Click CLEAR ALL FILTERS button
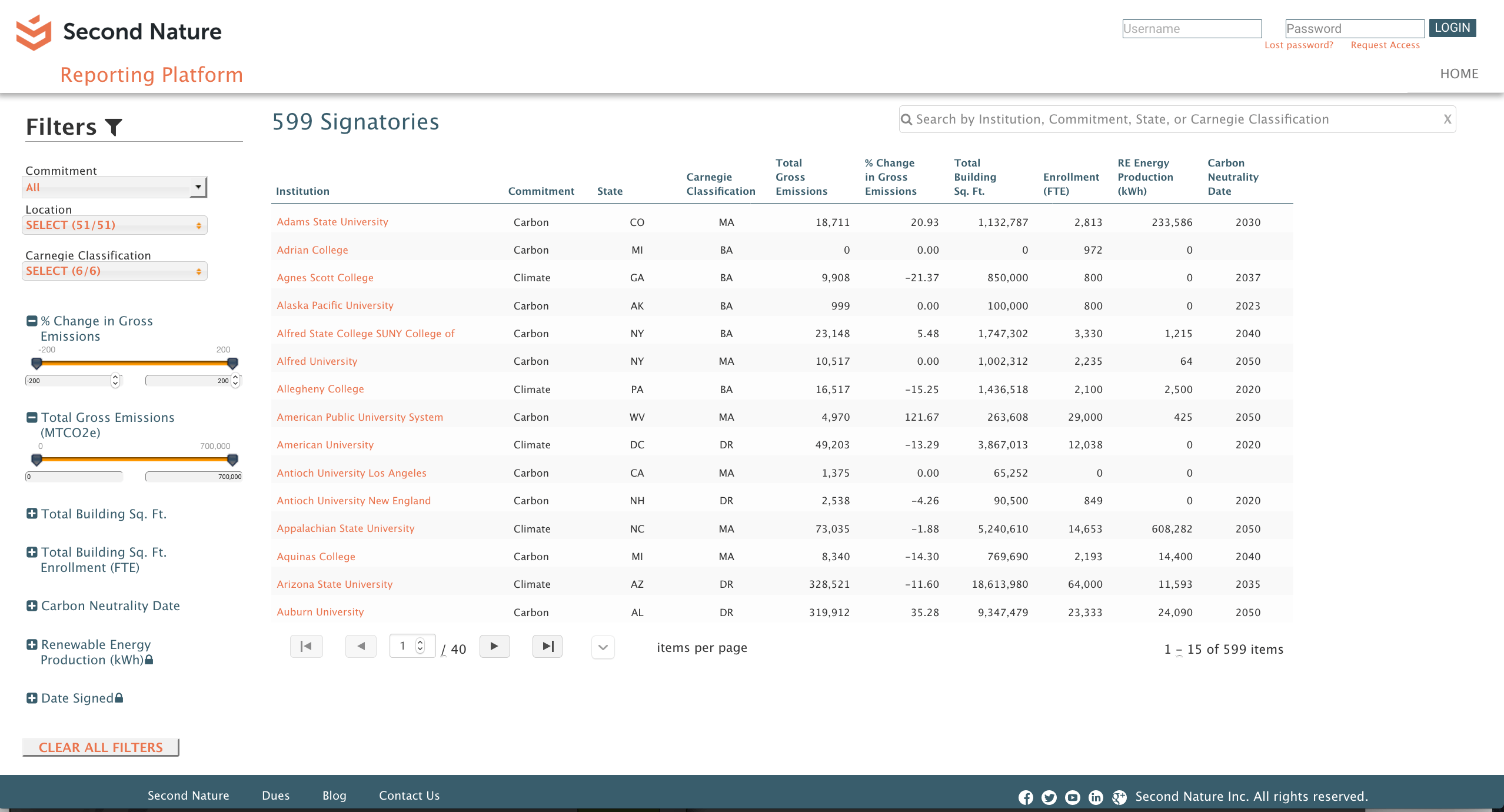This screenshot has height=812, width=1504. point(101,747)
